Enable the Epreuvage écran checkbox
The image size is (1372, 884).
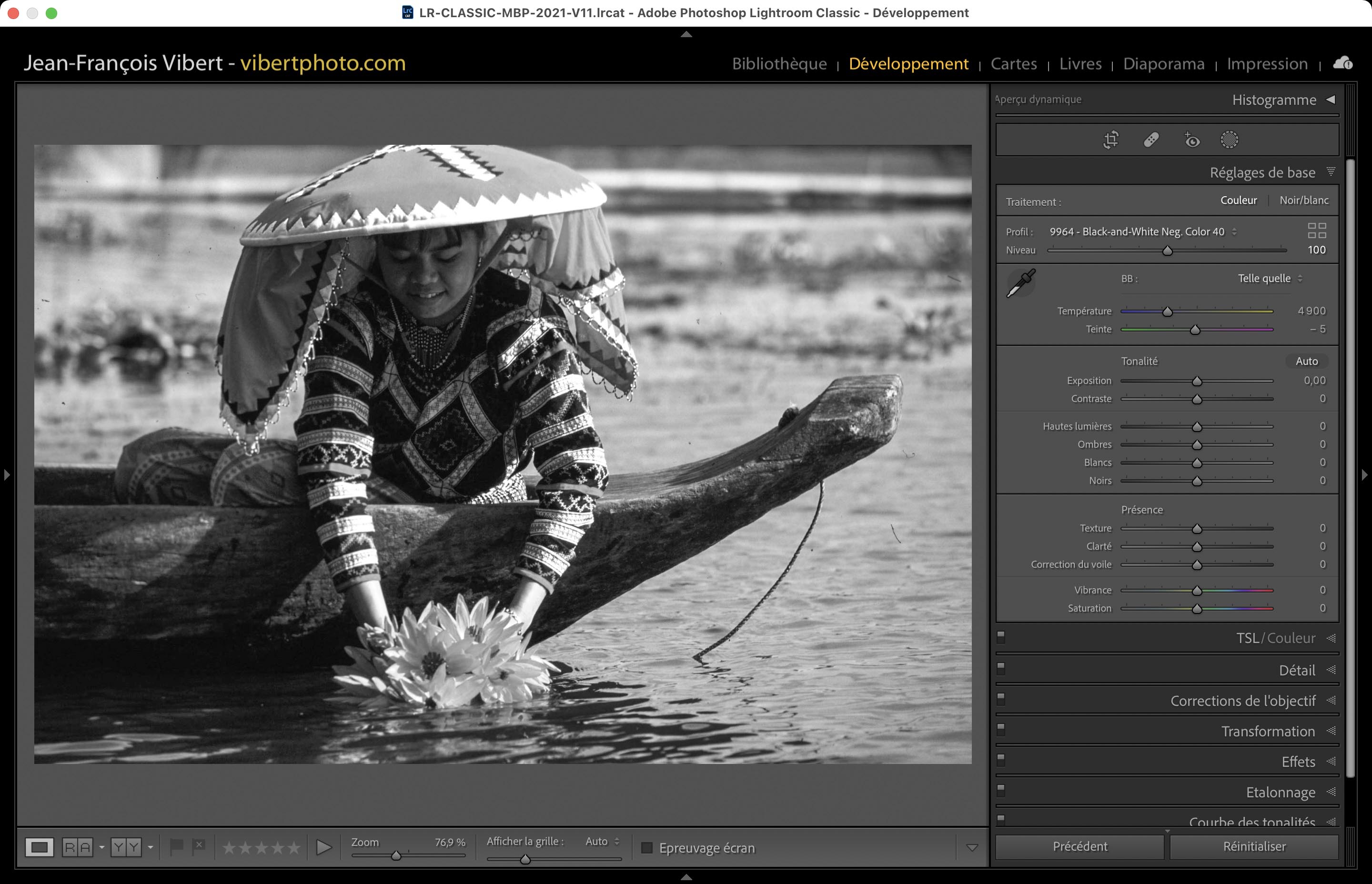pos(647,848)
